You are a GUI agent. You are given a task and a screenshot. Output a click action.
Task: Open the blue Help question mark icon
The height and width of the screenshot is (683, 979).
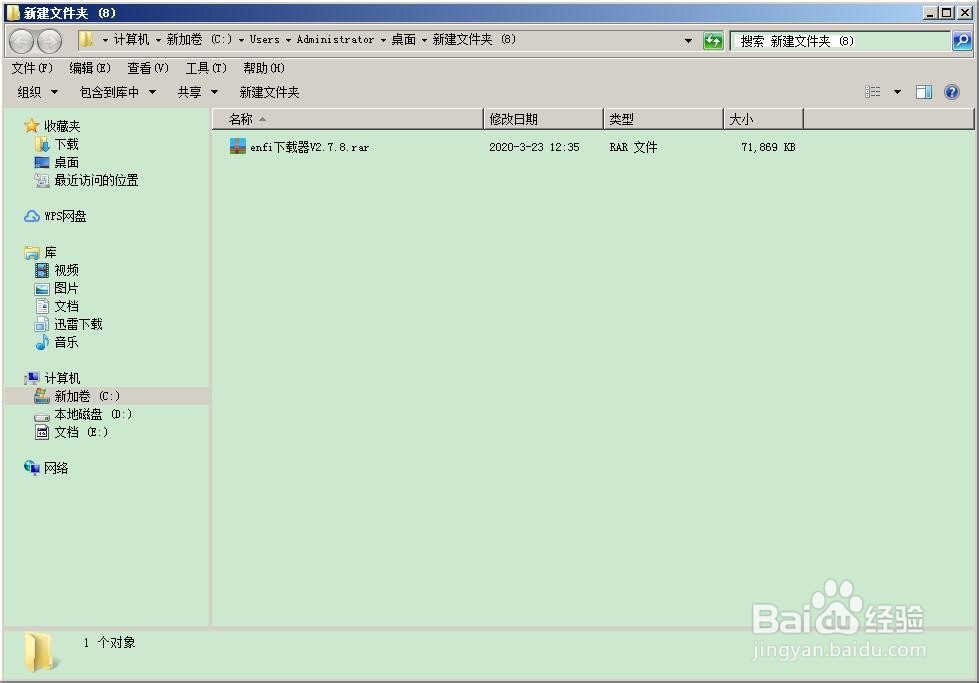952,92
